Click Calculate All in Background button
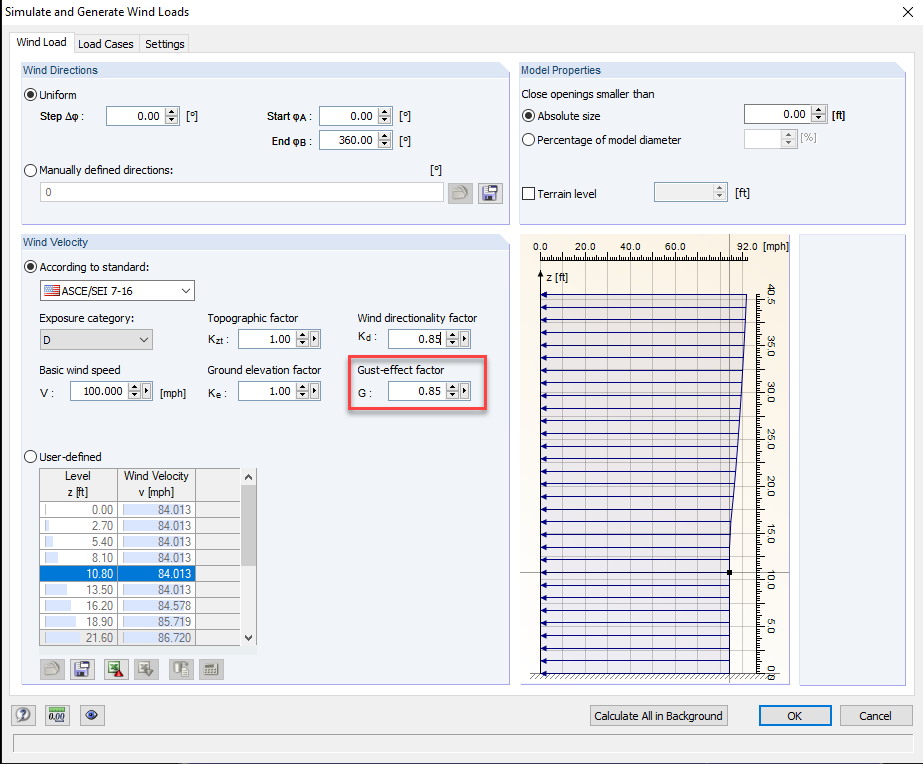 (x=658, y=716)
